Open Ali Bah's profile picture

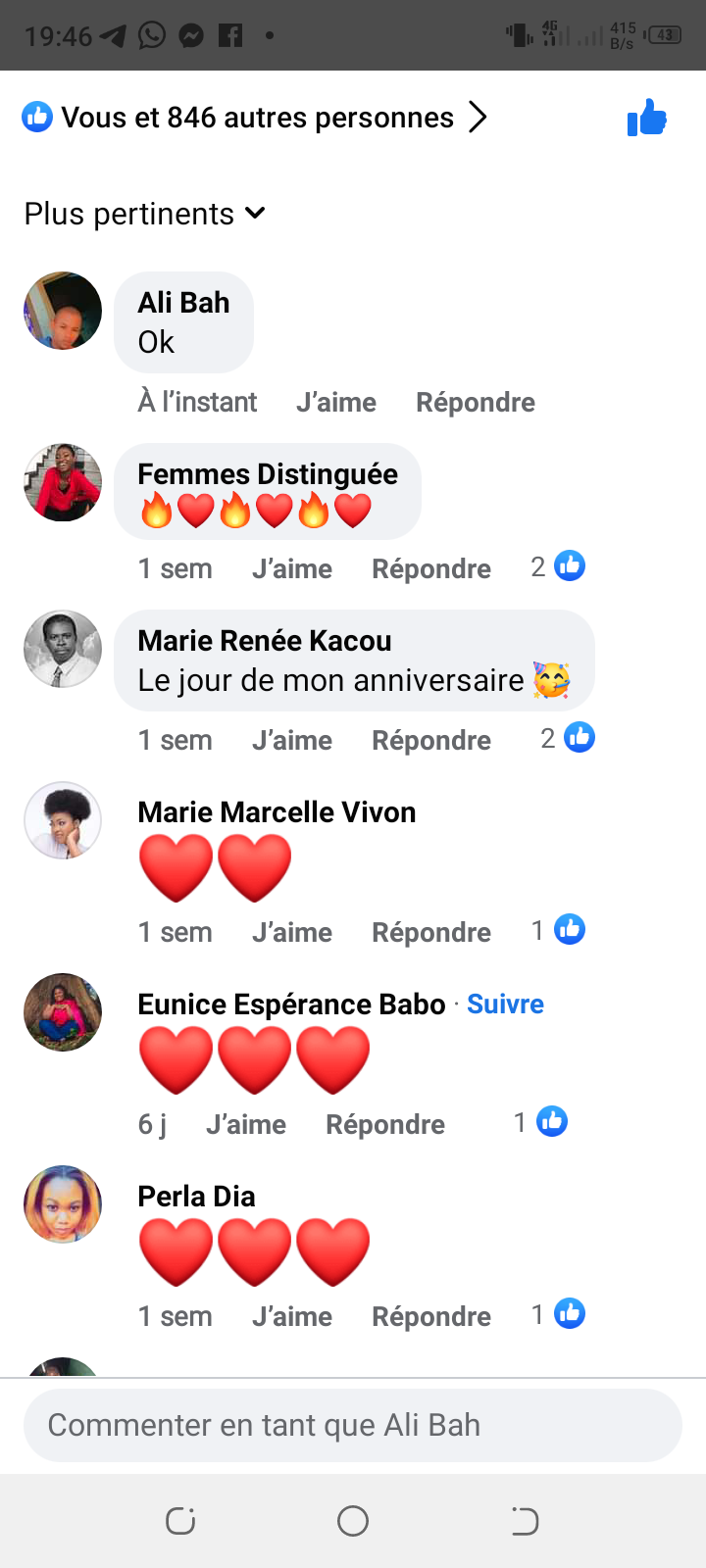click(x=63, y=311)
